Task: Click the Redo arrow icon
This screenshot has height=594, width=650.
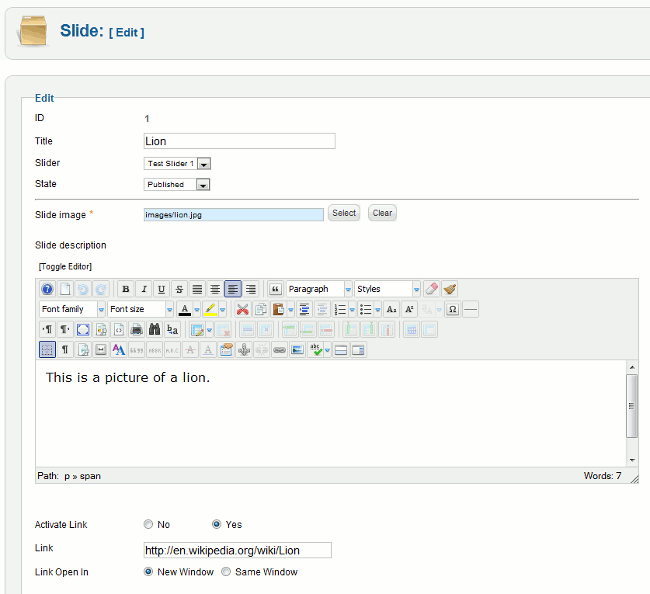Action: pyautogui.click(x=101, y=289)
